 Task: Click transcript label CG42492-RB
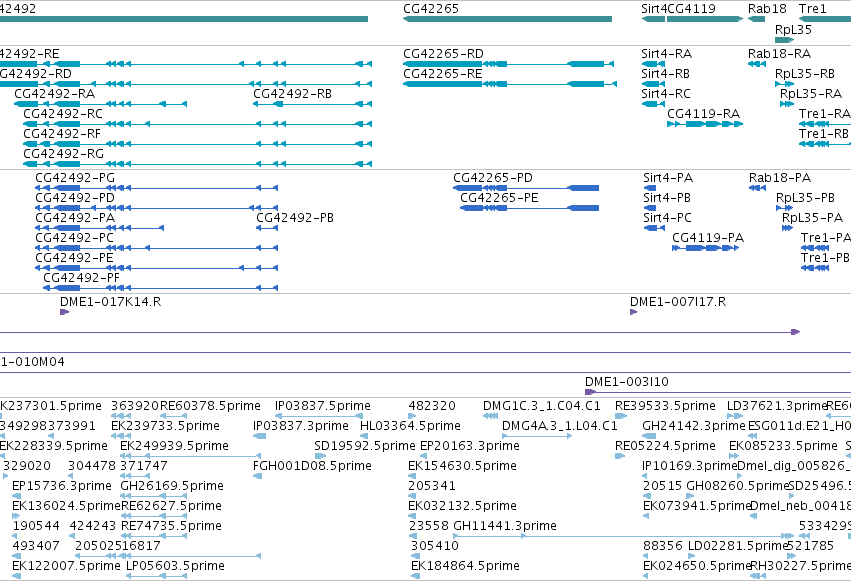tap(292, 94)
